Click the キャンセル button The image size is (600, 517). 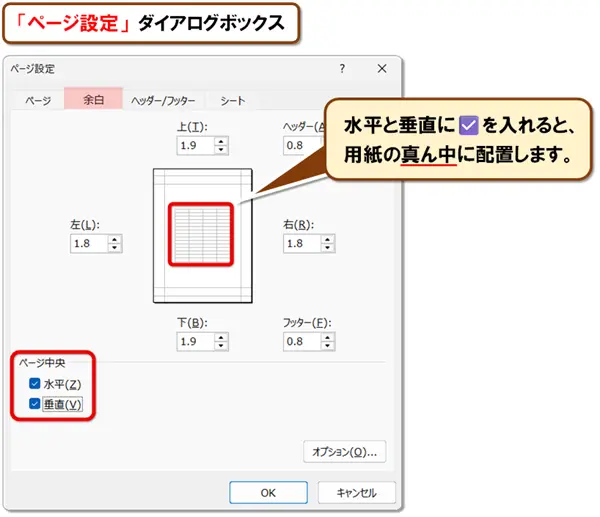357,493
